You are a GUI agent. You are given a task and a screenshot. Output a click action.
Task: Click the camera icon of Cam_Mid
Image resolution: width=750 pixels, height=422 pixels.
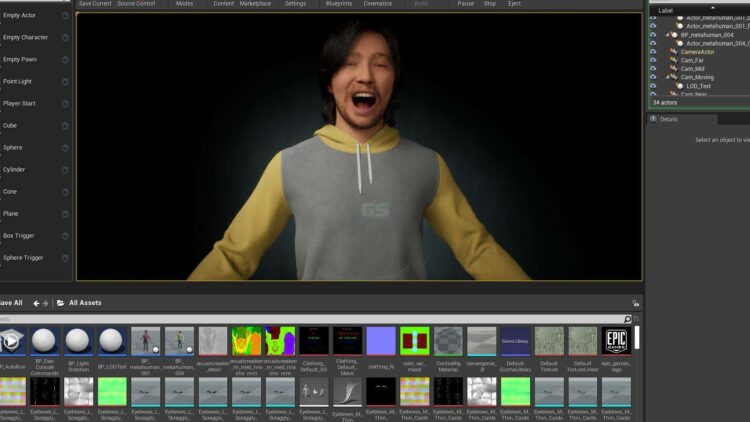pyautogui.click(x=674, y=68)
